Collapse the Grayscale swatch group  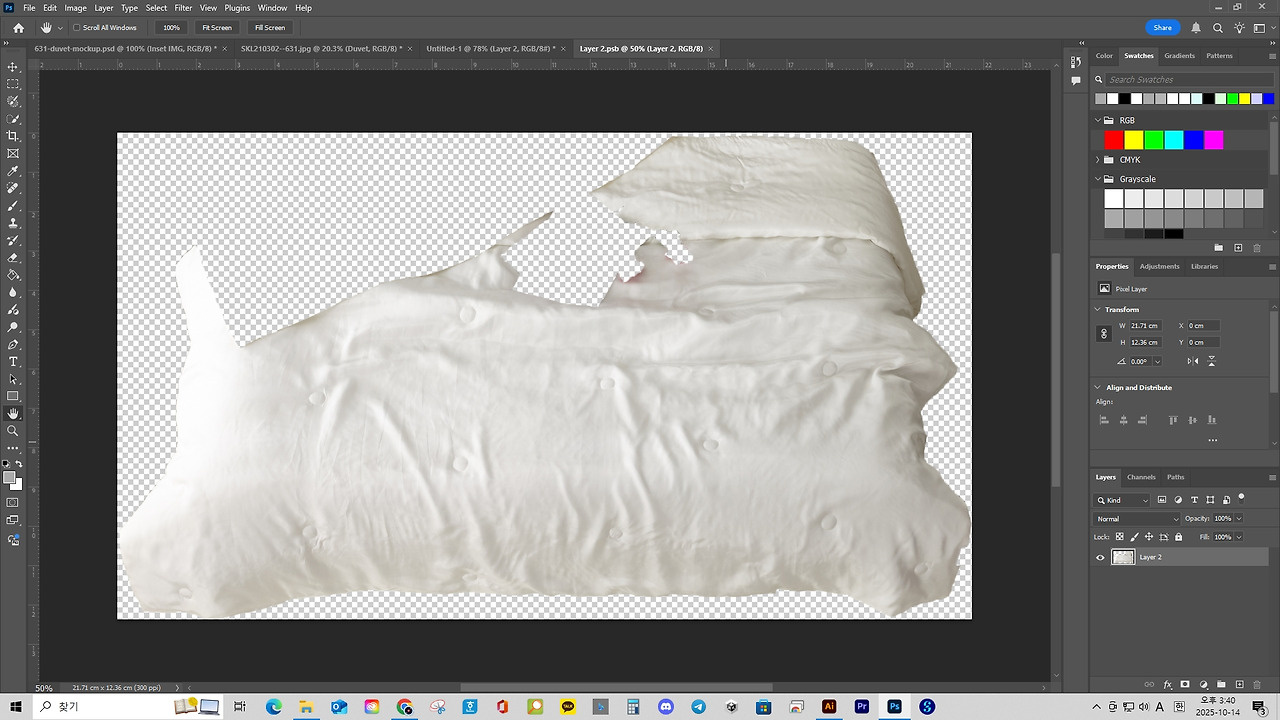(1098, 179)
